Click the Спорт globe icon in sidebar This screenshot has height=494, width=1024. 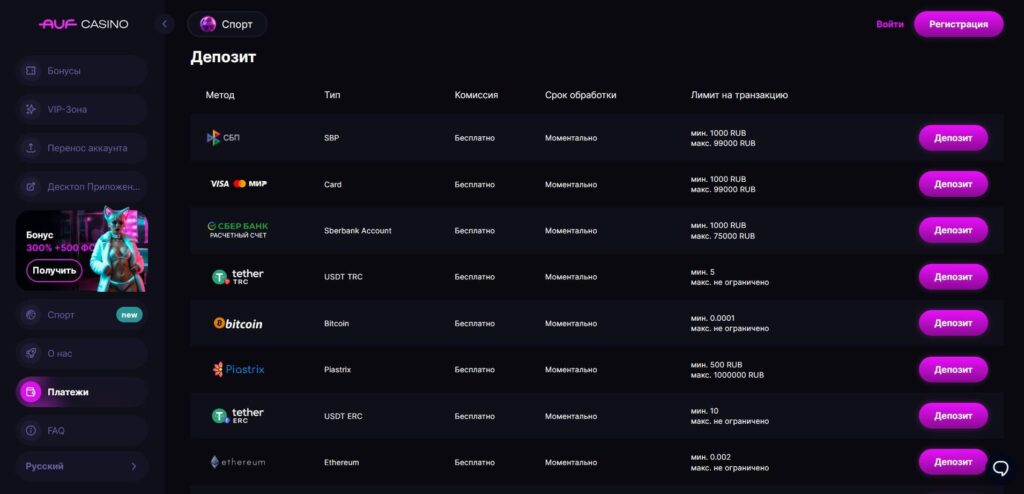point(31,315)
